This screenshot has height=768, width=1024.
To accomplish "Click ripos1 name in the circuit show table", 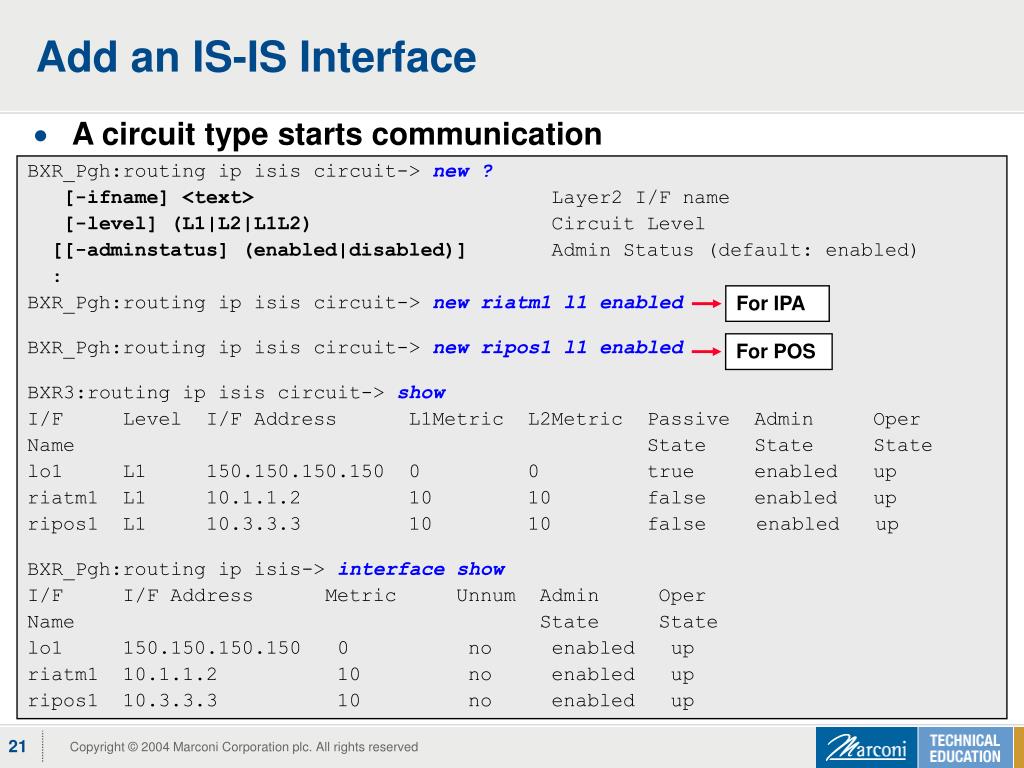I will click(62, 524).
